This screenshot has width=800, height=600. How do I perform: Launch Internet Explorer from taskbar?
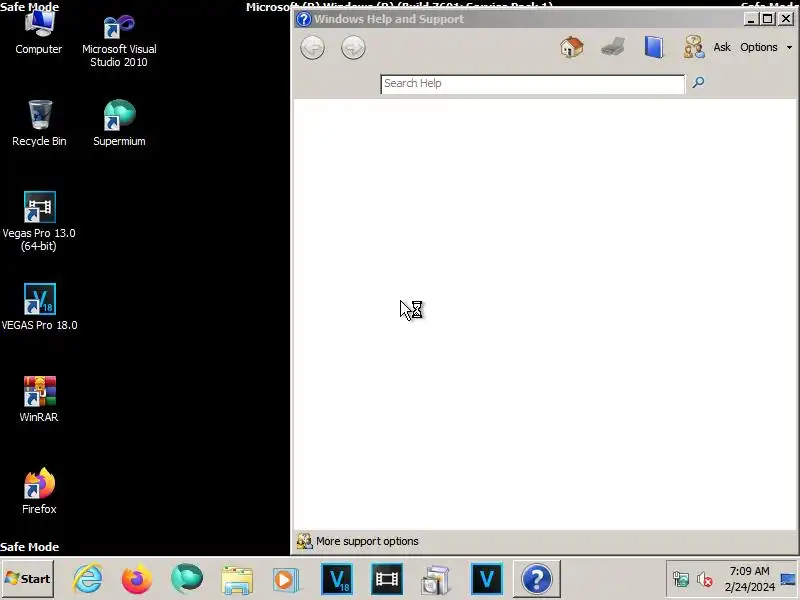pos(88,579)
